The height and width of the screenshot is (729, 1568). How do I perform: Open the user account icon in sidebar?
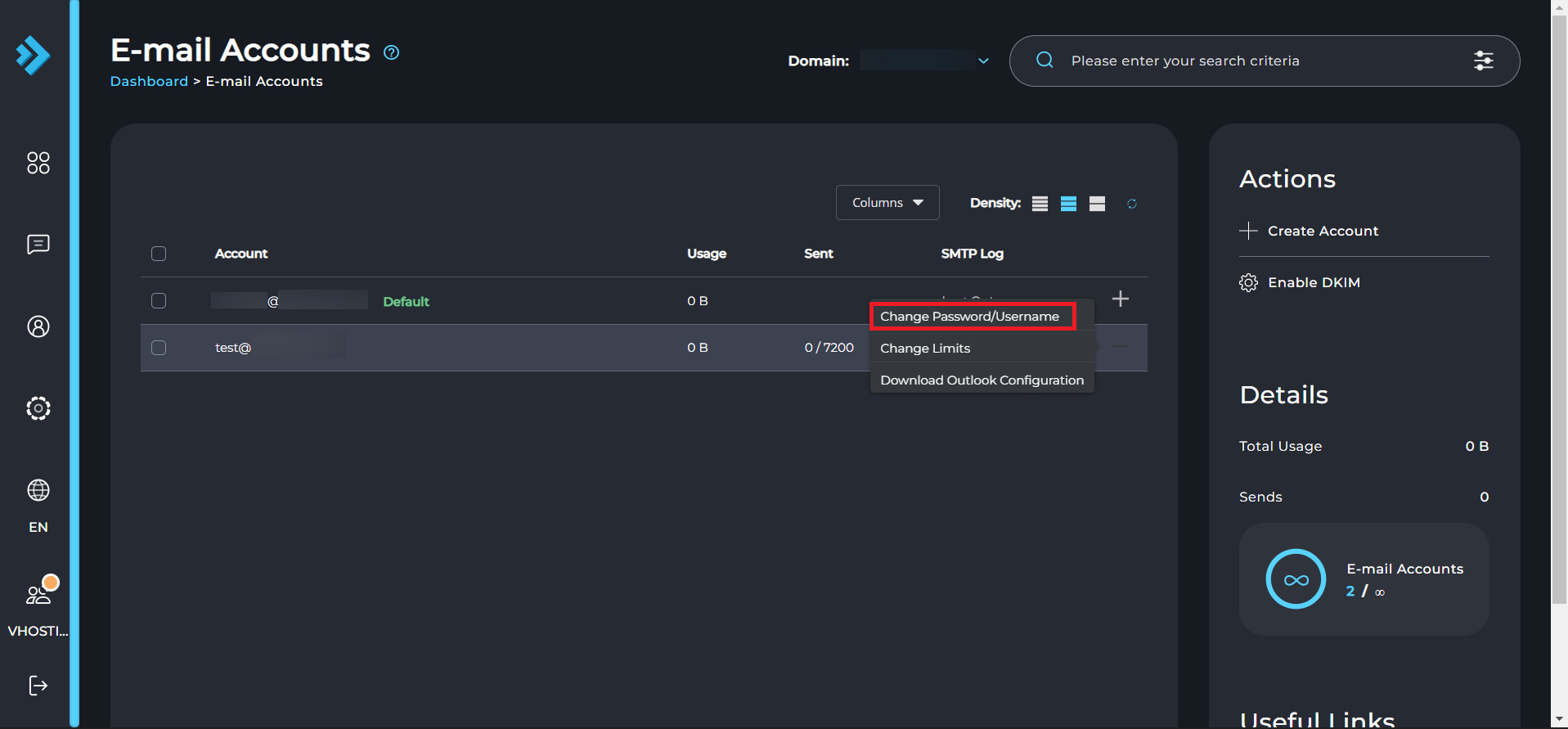click(x=38, y=326)
